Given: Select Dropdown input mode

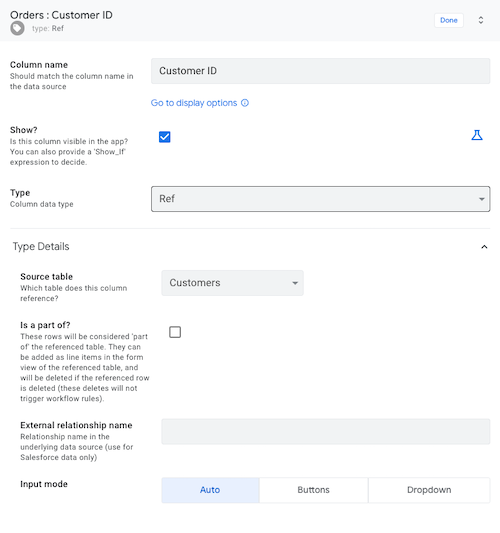Looking at the screenshot, I should [429, 490].
